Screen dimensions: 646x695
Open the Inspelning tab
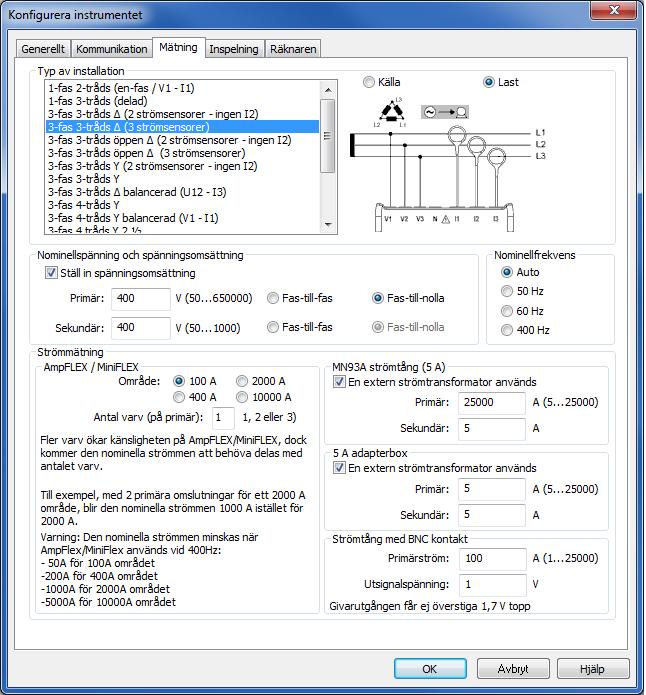234,49
